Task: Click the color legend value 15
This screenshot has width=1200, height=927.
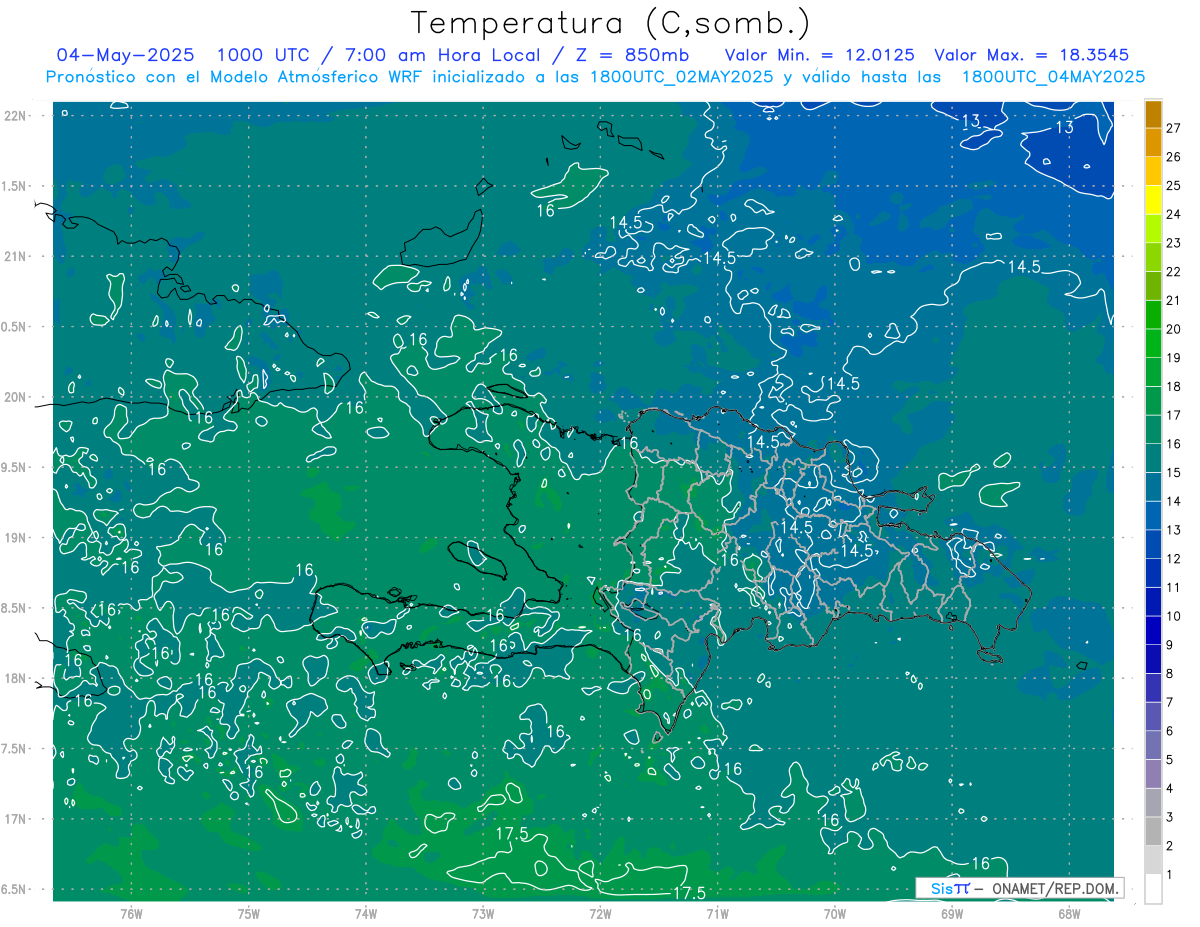Action: pyautogui.click(x=1174, y=473)
